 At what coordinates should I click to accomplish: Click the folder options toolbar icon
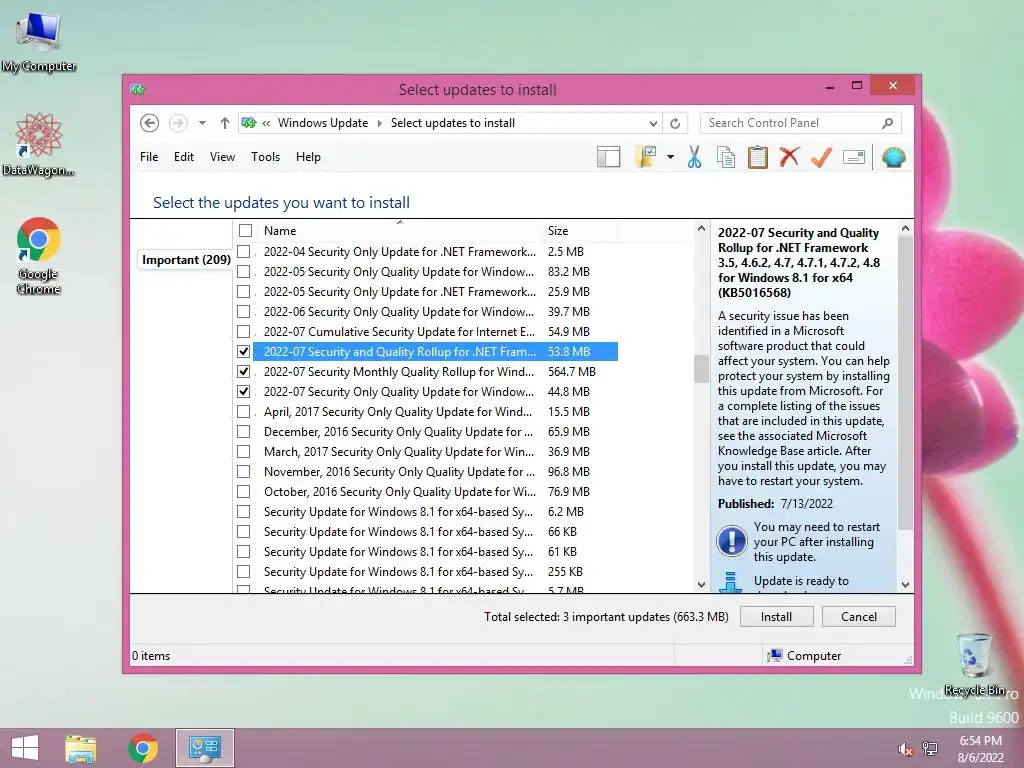pyautogui.click(x=646, y=157)
